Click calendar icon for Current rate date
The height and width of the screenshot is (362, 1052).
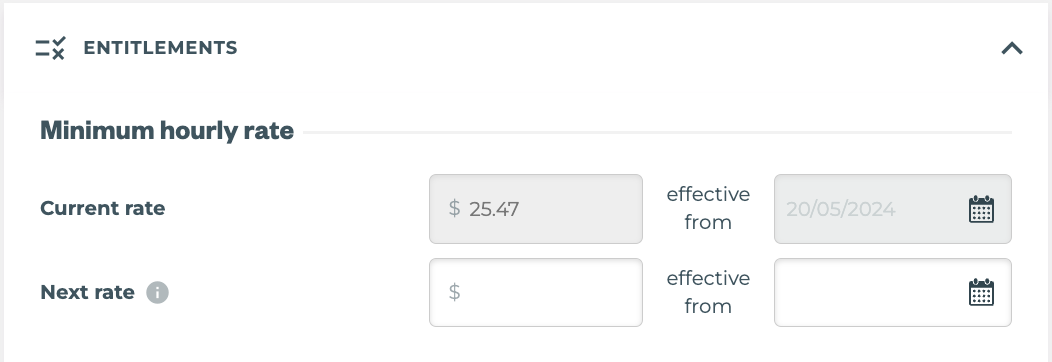(x=981, y=209)
